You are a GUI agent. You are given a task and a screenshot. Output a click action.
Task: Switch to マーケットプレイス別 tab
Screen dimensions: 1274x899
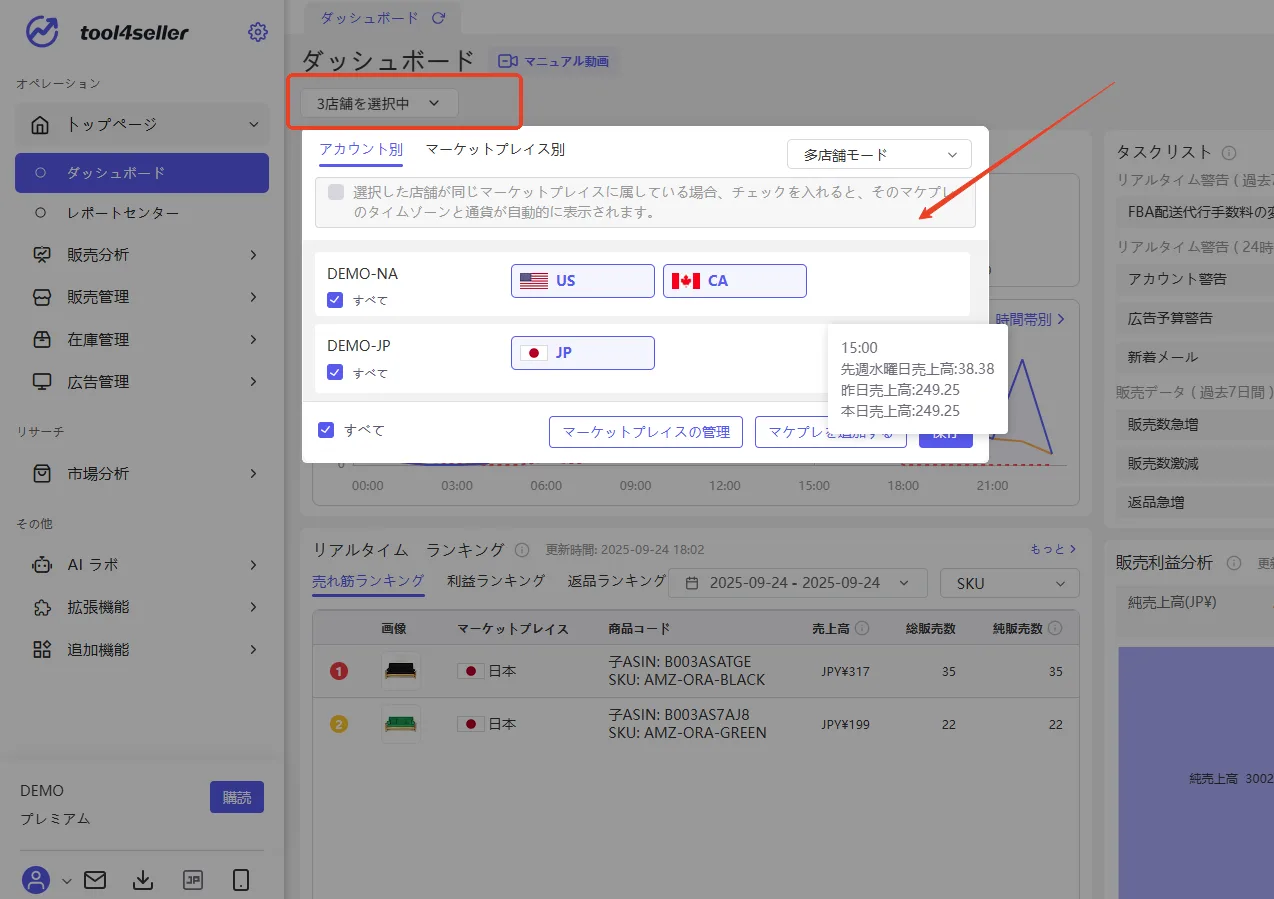click(495, 150)
